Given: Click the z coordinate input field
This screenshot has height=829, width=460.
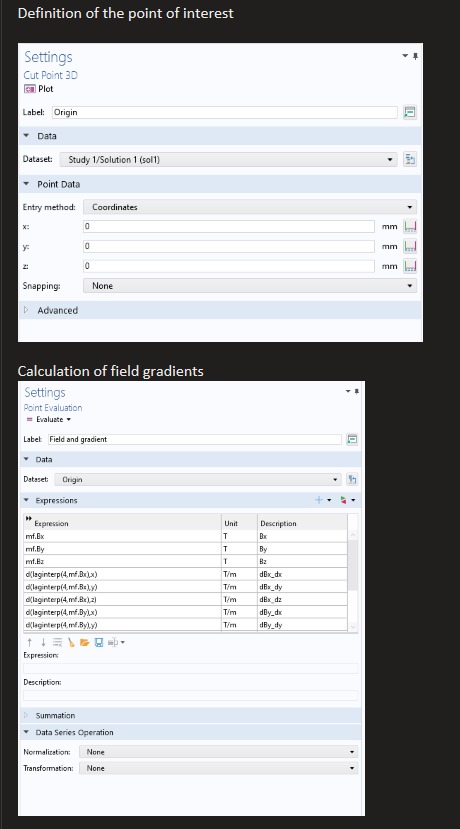Looking at the screenshot, I should coord(229,266).
